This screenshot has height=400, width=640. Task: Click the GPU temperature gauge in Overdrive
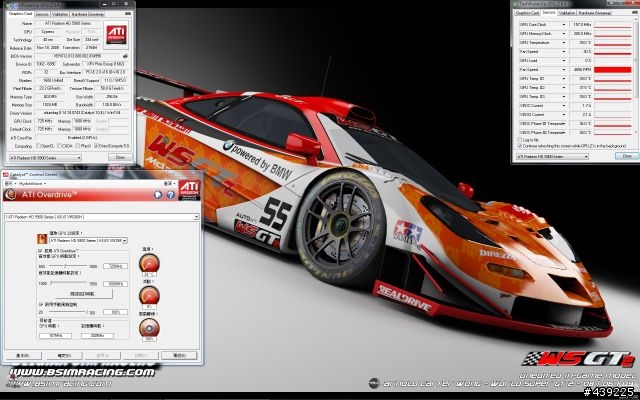click(x=149, y=263)
